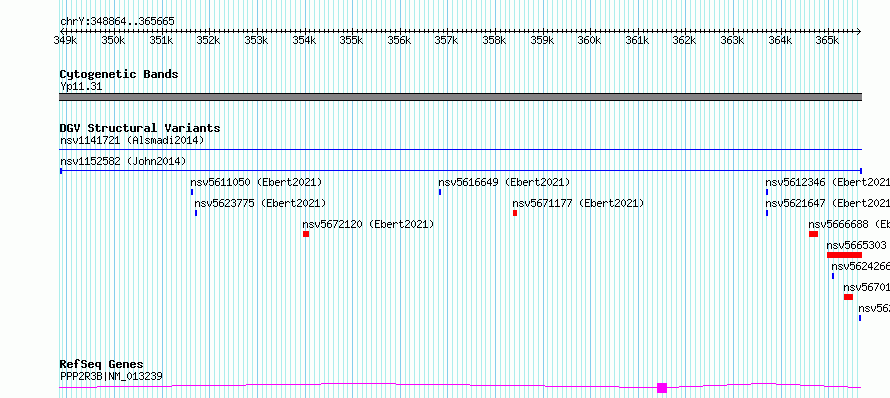Click the nsv1141721 (Alsmadi2014) variant label
The width and height of the screenshot is (890, 398).
click(x=132, y=140)
